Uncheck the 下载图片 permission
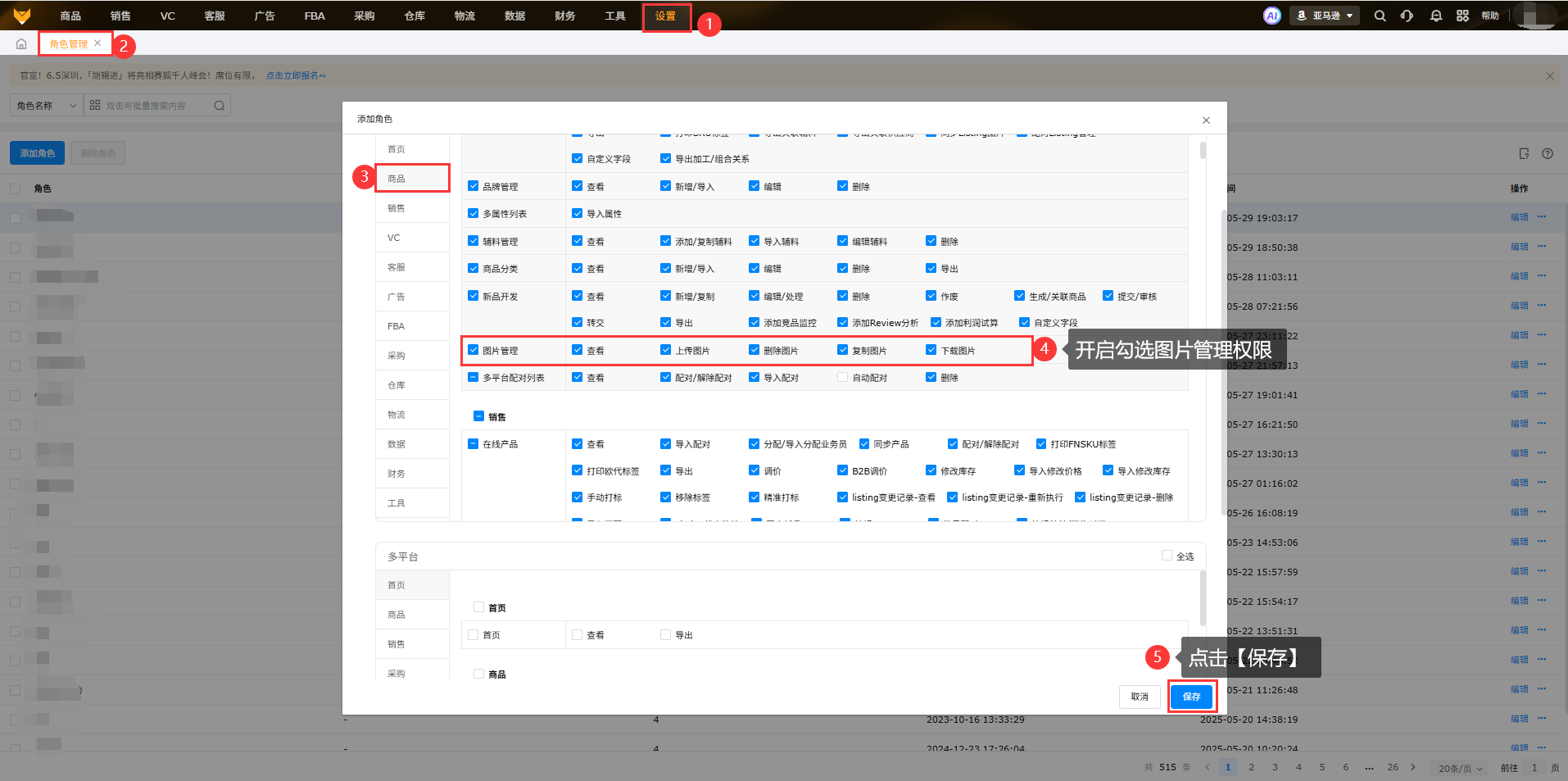1568x781 pixels. tap(931, 350)
